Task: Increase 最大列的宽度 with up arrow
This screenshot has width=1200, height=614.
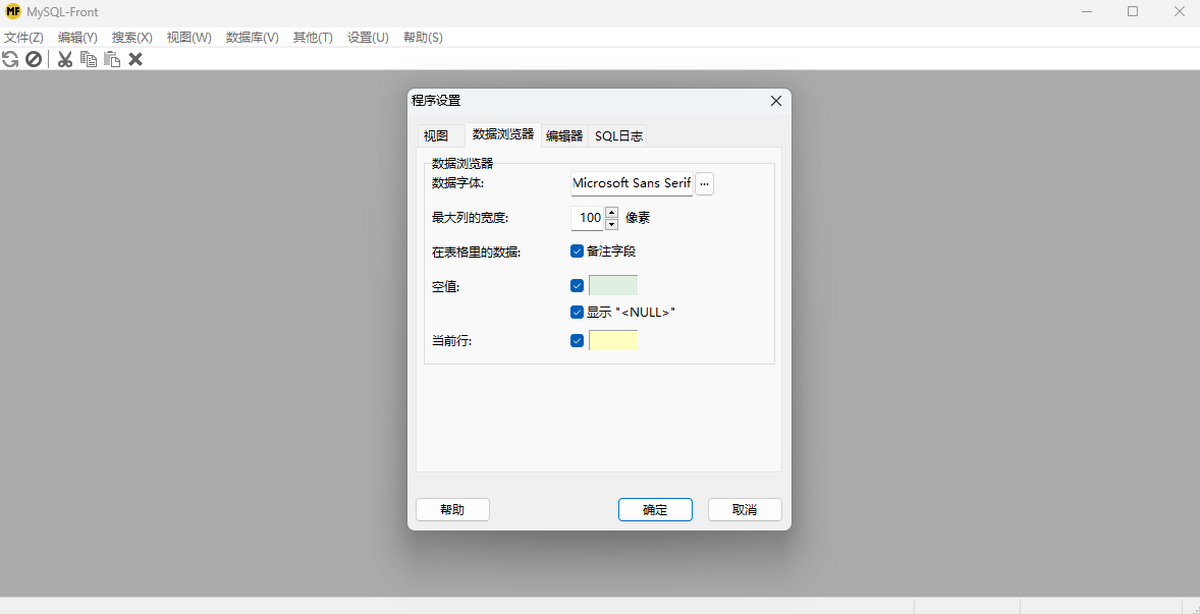Action: [x=612, y=212]
